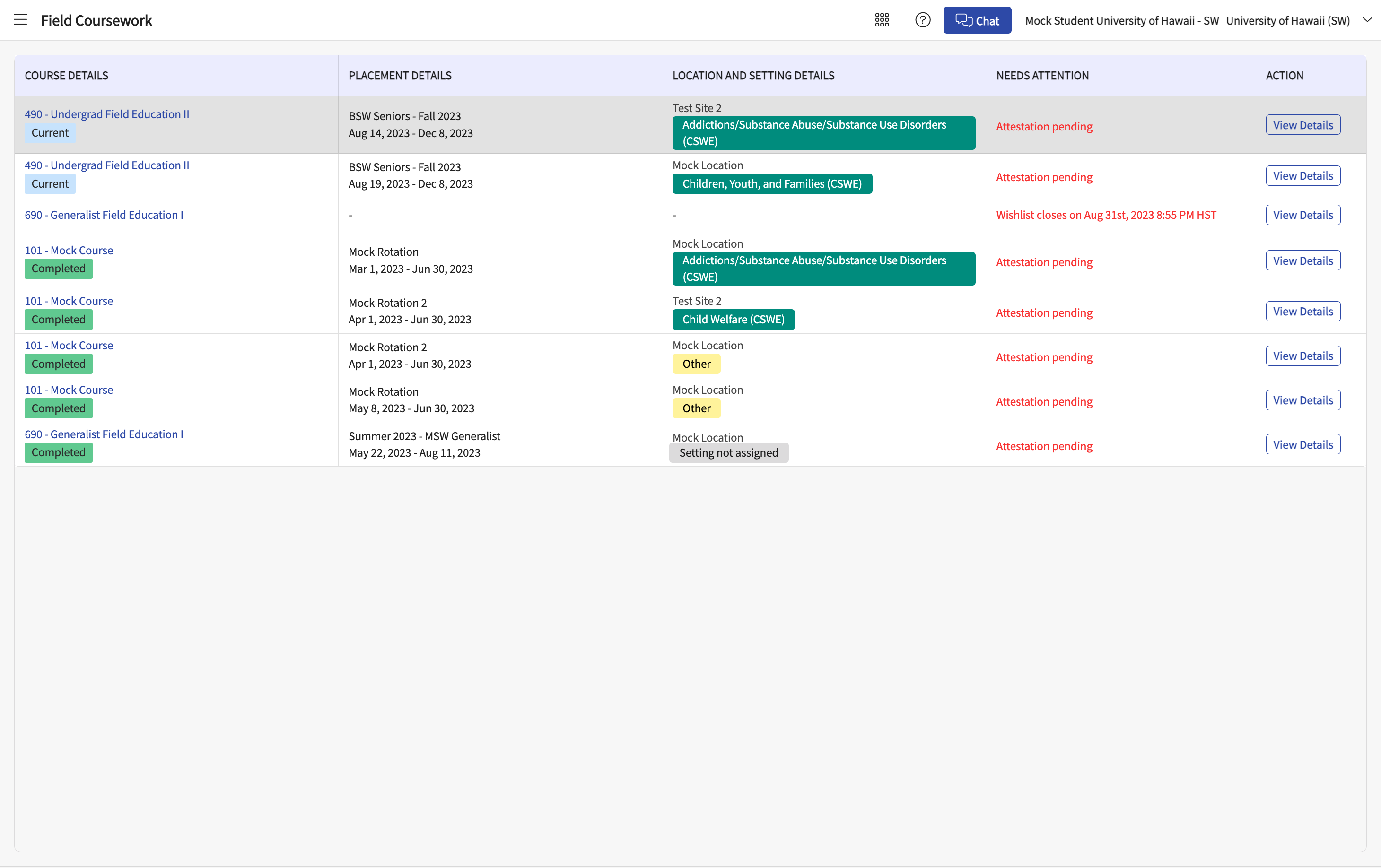Screen dimensions: 1381x868
Task: View Details for Mock Rotation Mar 1 row
Action: click(1302, 261)
